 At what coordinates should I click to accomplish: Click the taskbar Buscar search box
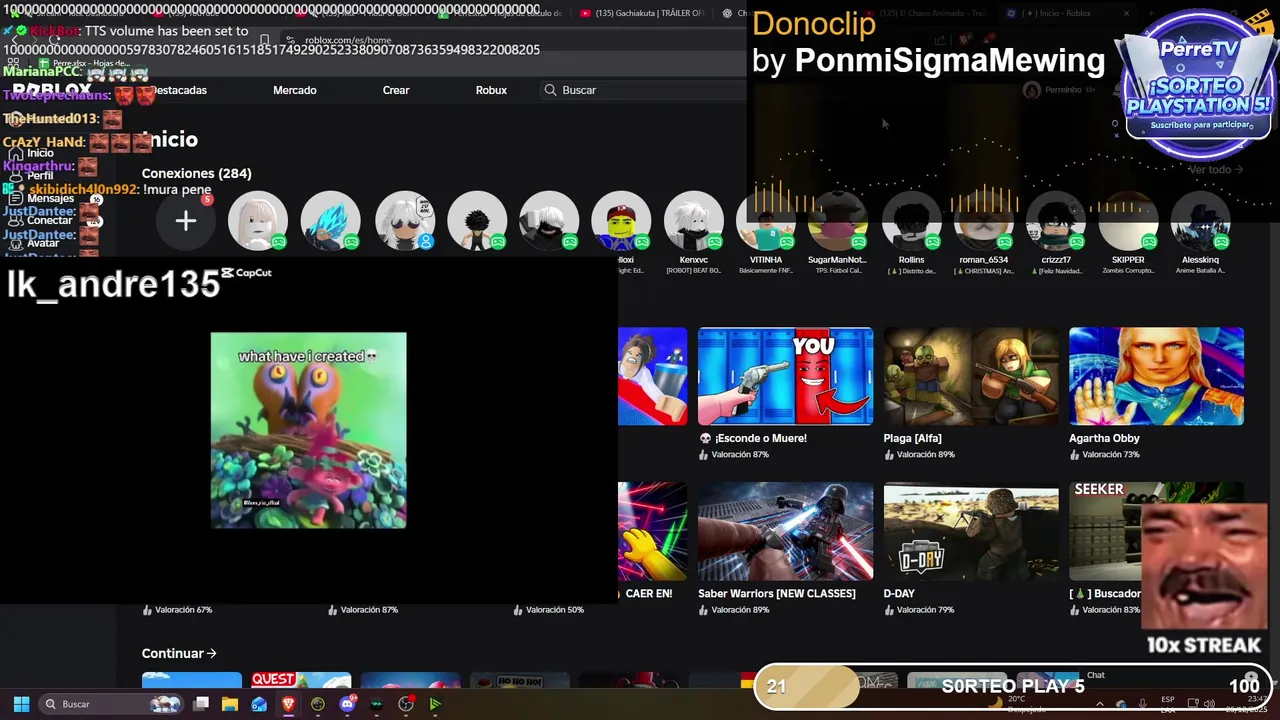(113, 704)
